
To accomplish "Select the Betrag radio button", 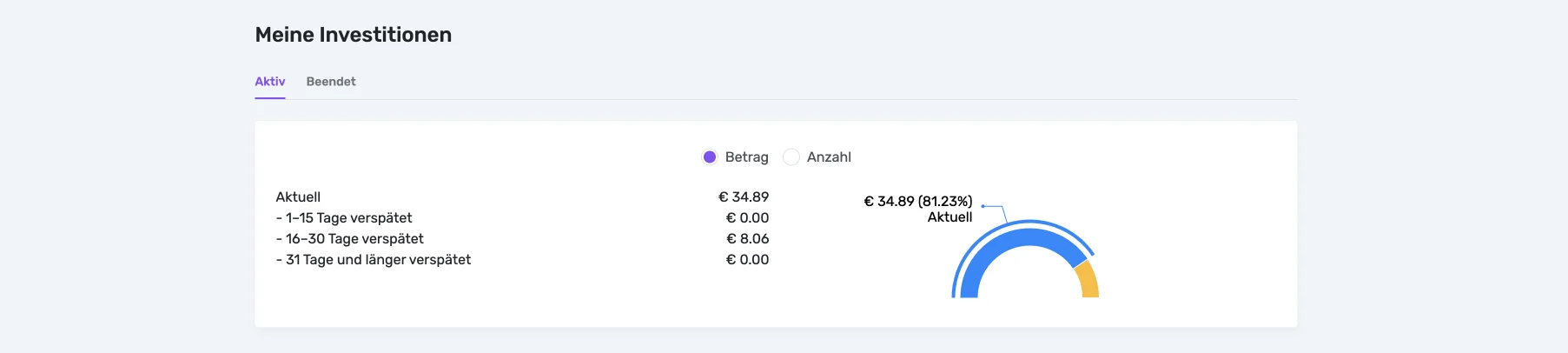I will [x=710, y=157].
